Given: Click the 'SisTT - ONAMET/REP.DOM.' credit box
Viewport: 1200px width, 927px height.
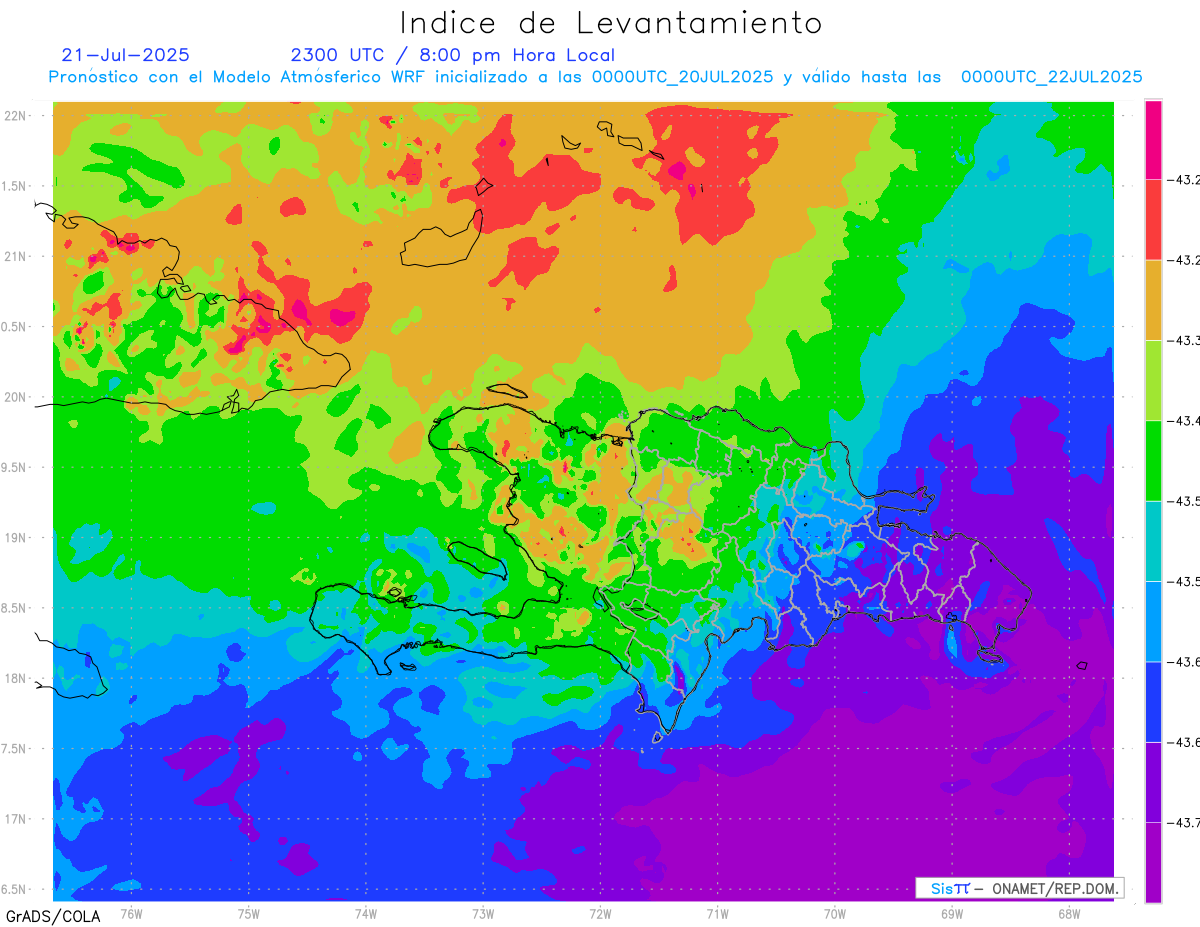Looking at the screenshot, I should point(1020,888).
